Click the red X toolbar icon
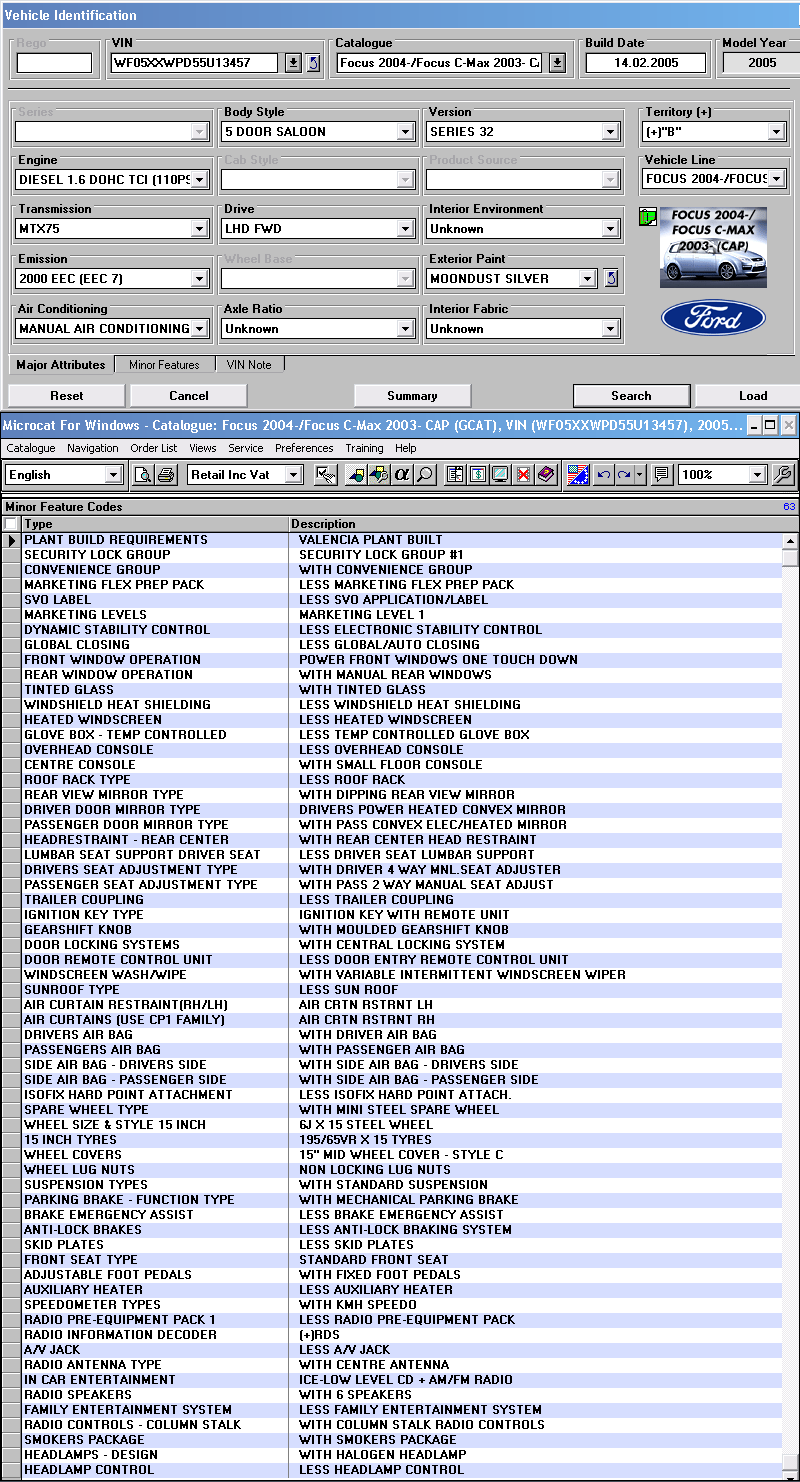This screenshot has height=1482, width=800. click(523, 475)
